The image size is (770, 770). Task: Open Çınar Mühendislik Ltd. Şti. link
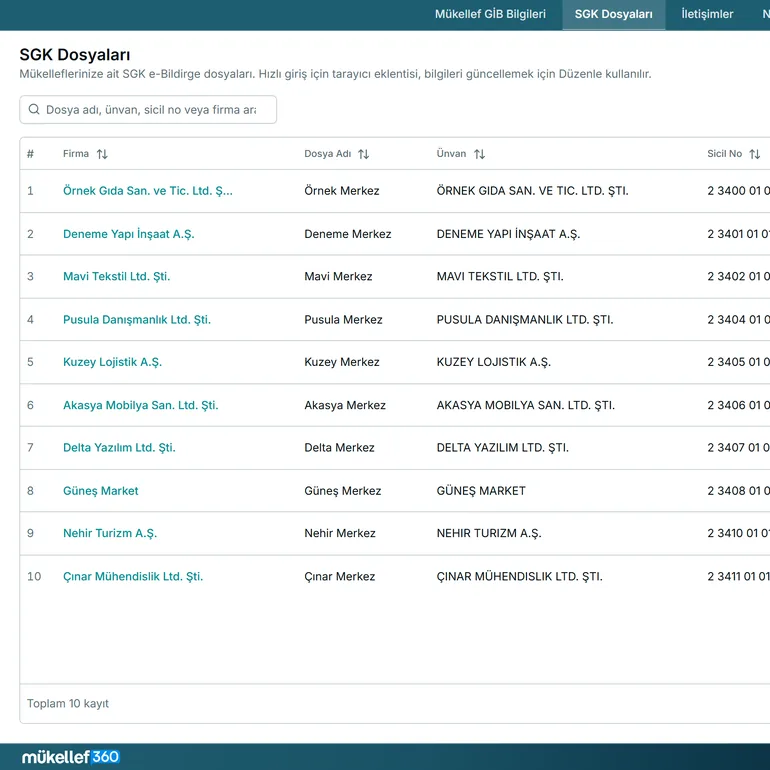133,576
